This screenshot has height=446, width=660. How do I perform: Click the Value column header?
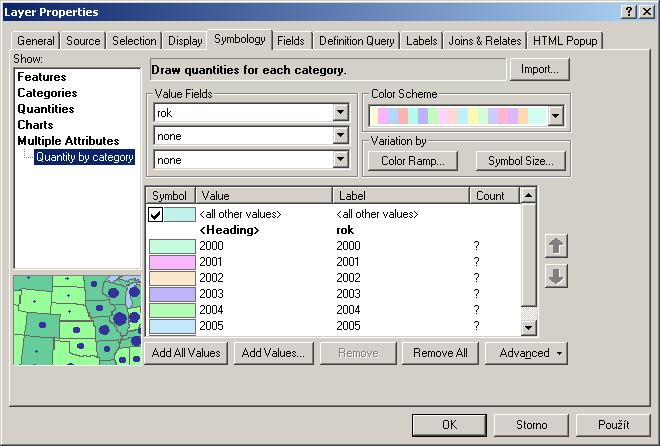[x=264, y=196]
